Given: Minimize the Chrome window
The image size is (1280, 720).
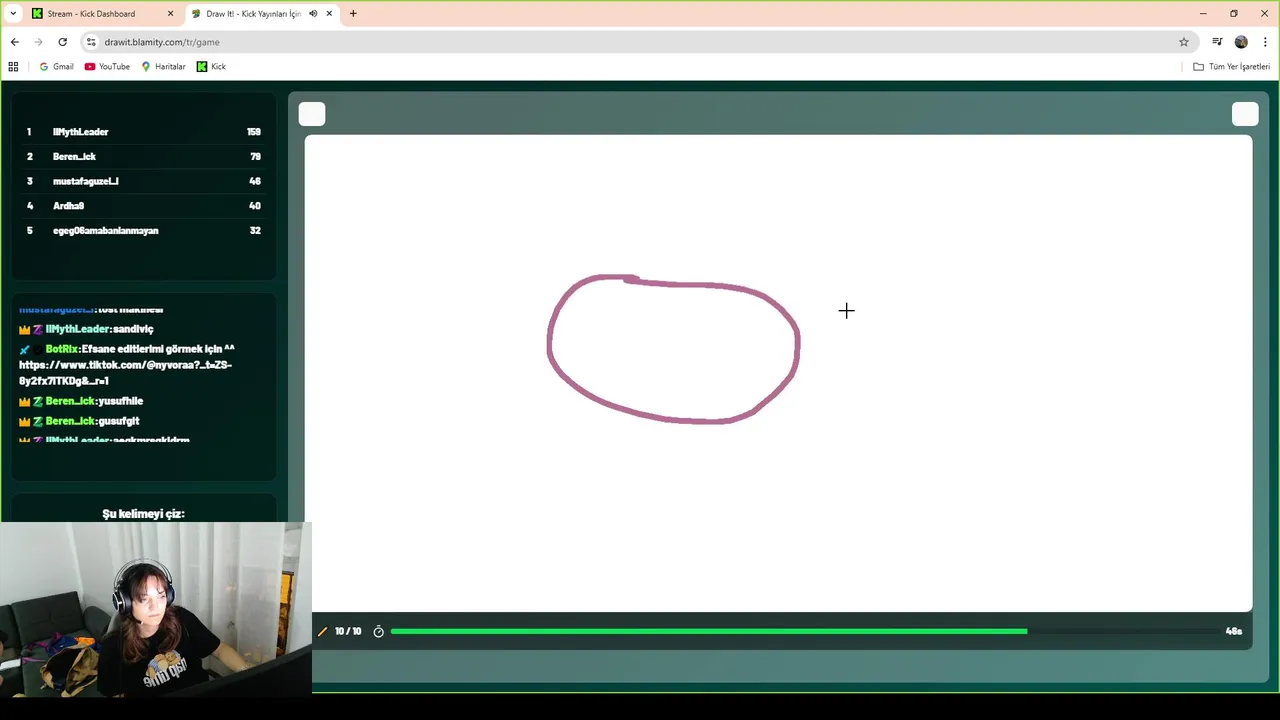Looking at the screenshot, I should point(1202,14).
